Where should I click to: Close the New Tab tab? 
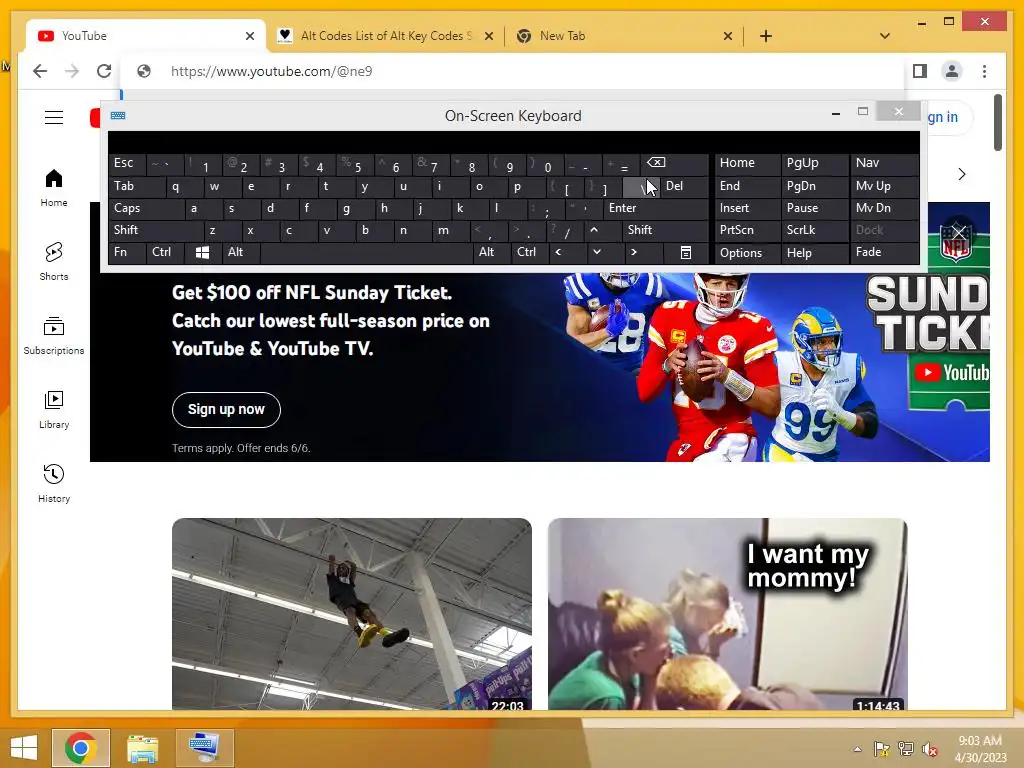point(728,36)
